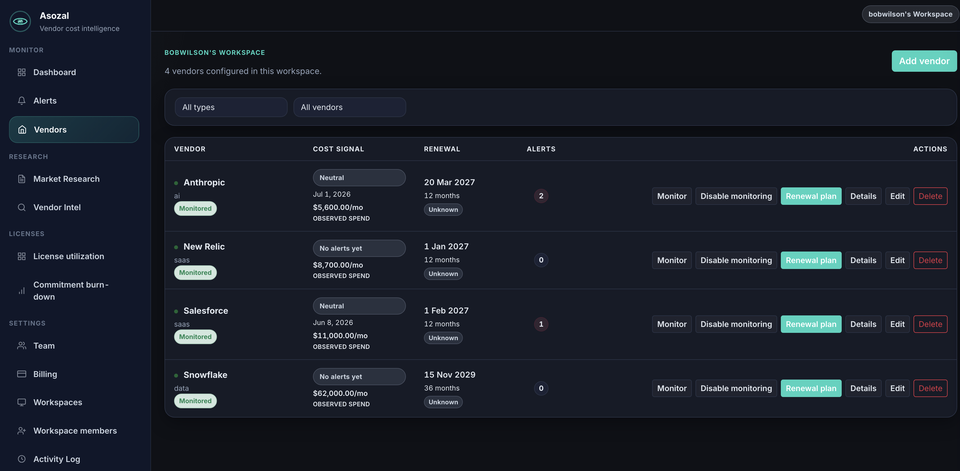Click the New Relic vendor name
Viewport: 960px width, 471px height.
click(x=204, y=247)
